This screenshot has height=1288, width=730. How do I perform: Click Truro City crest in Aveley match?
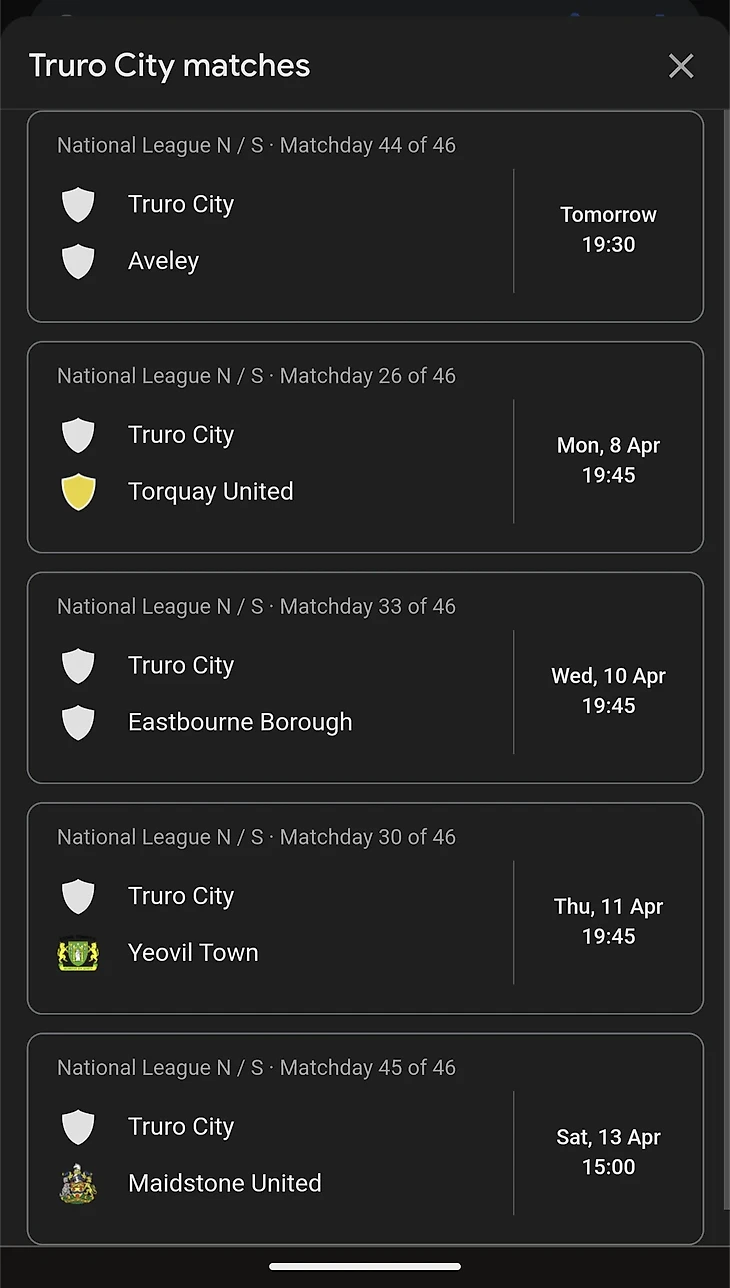pos(78,204)
